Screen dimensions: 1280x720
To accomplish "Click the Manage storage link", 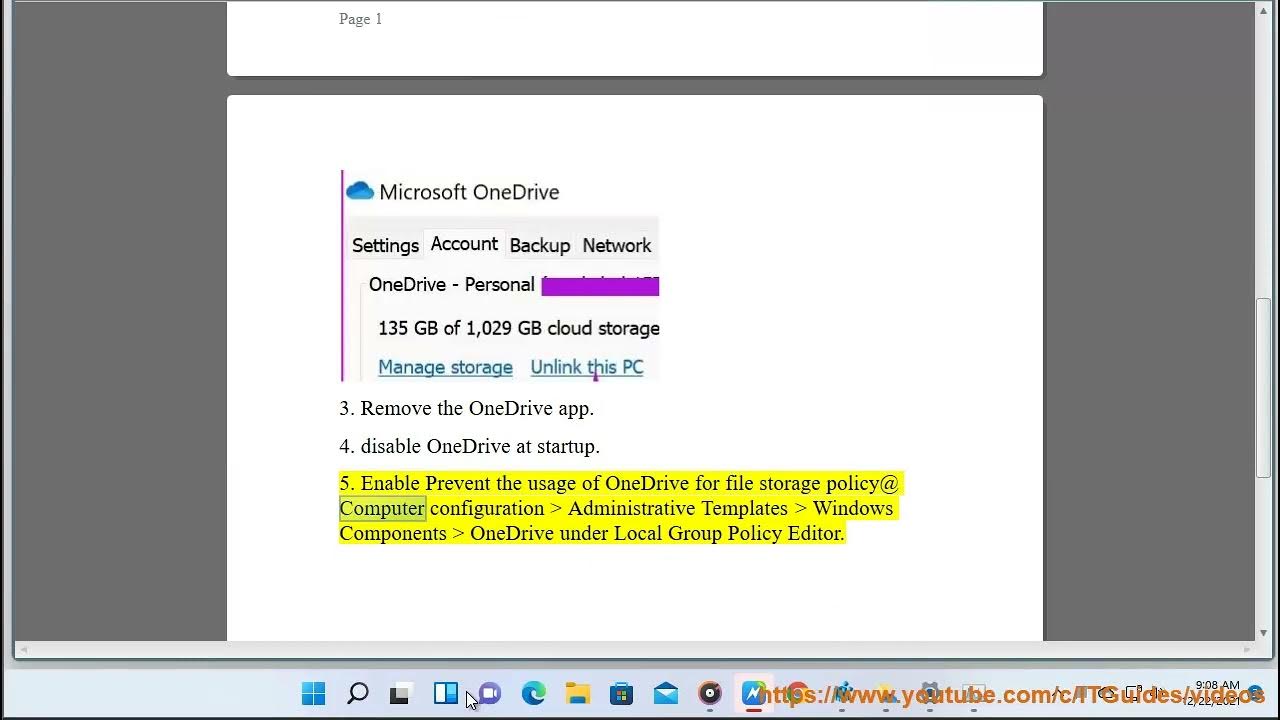I will point(445,367).
